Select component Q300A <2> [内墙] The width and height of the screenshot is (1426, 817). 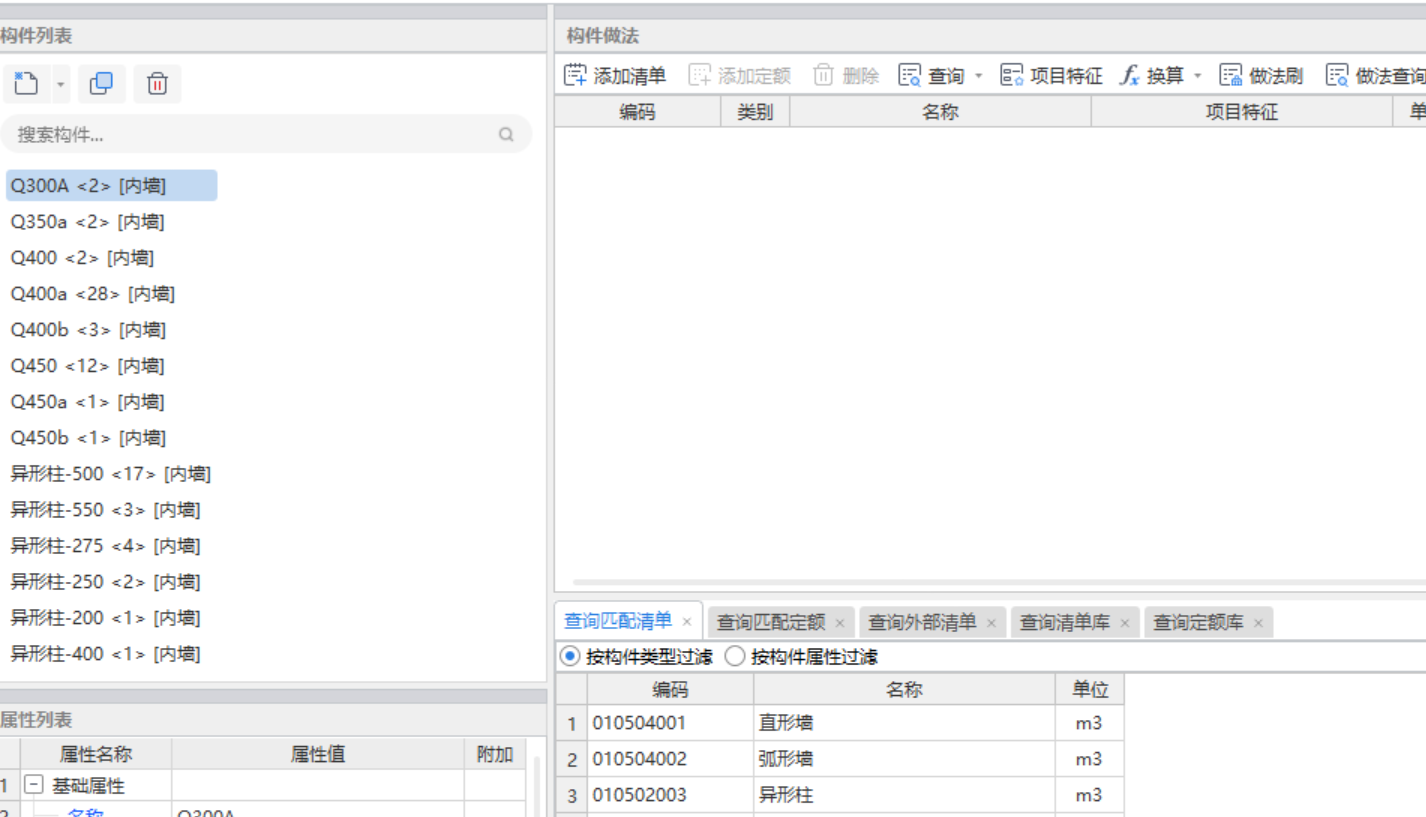pyautogui.click(x=111, y=185)
